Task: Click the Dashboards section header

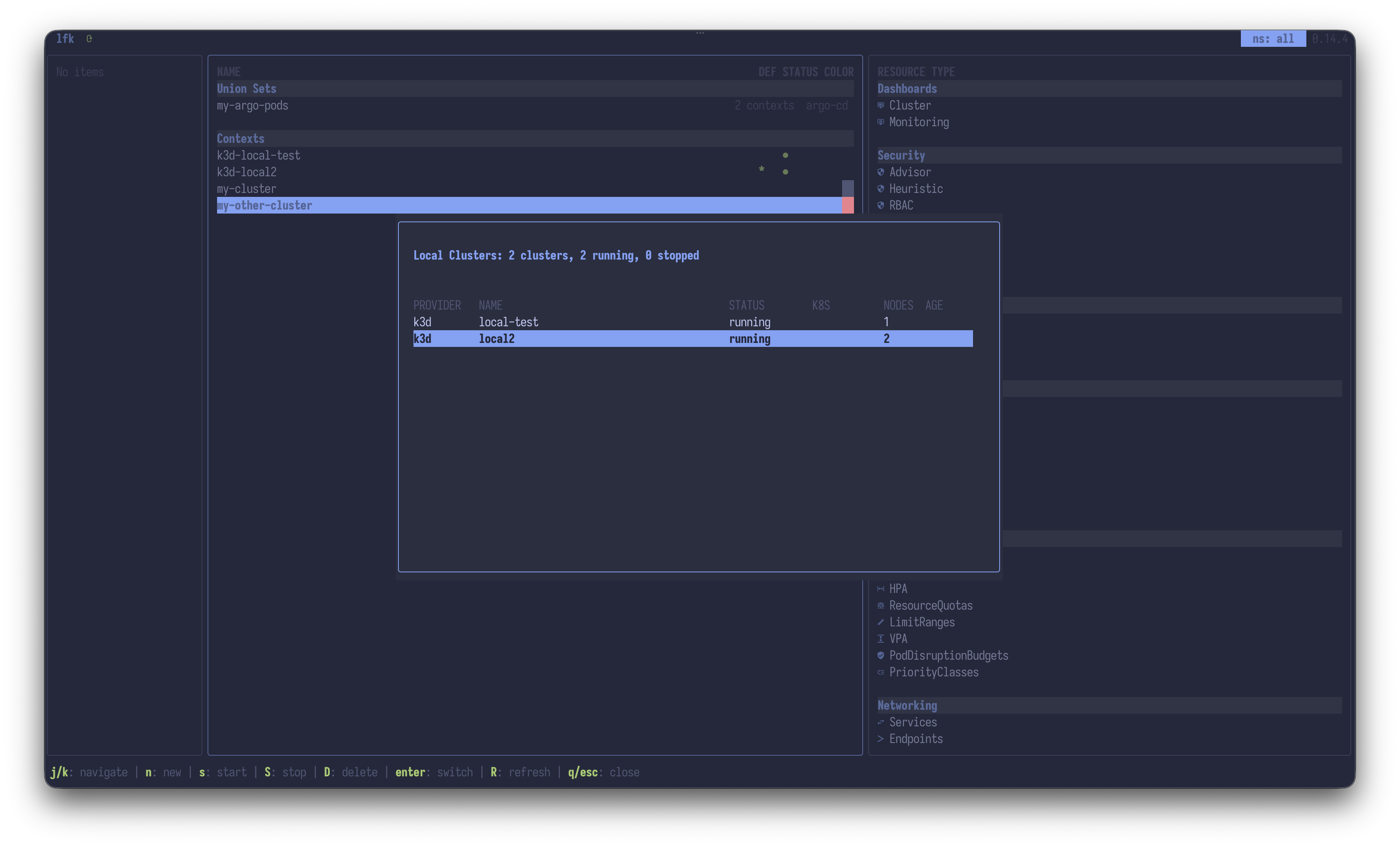Action: click(x=1109, y=89)
